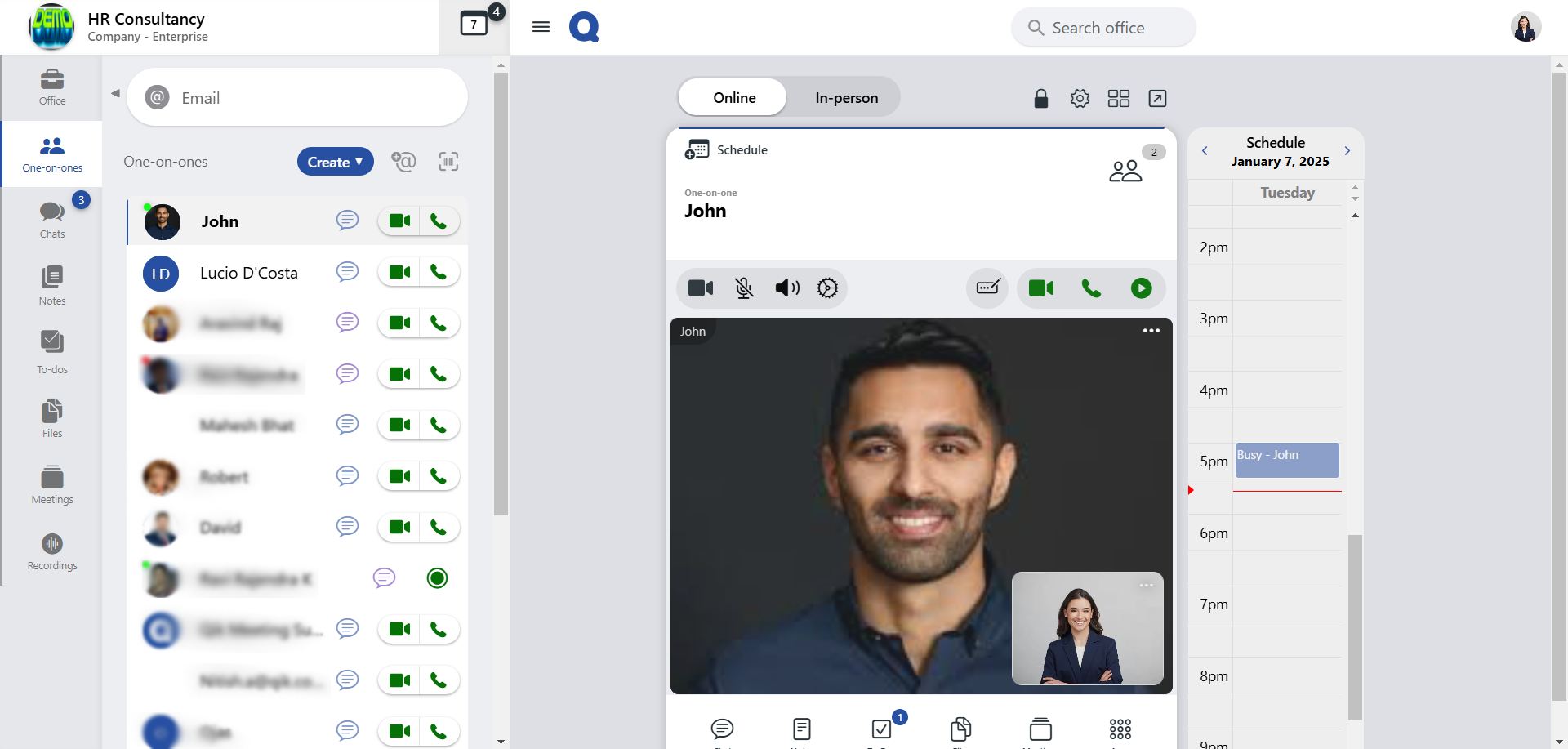
Task: Click the 6pm time slot
Action: (1287, 533)
